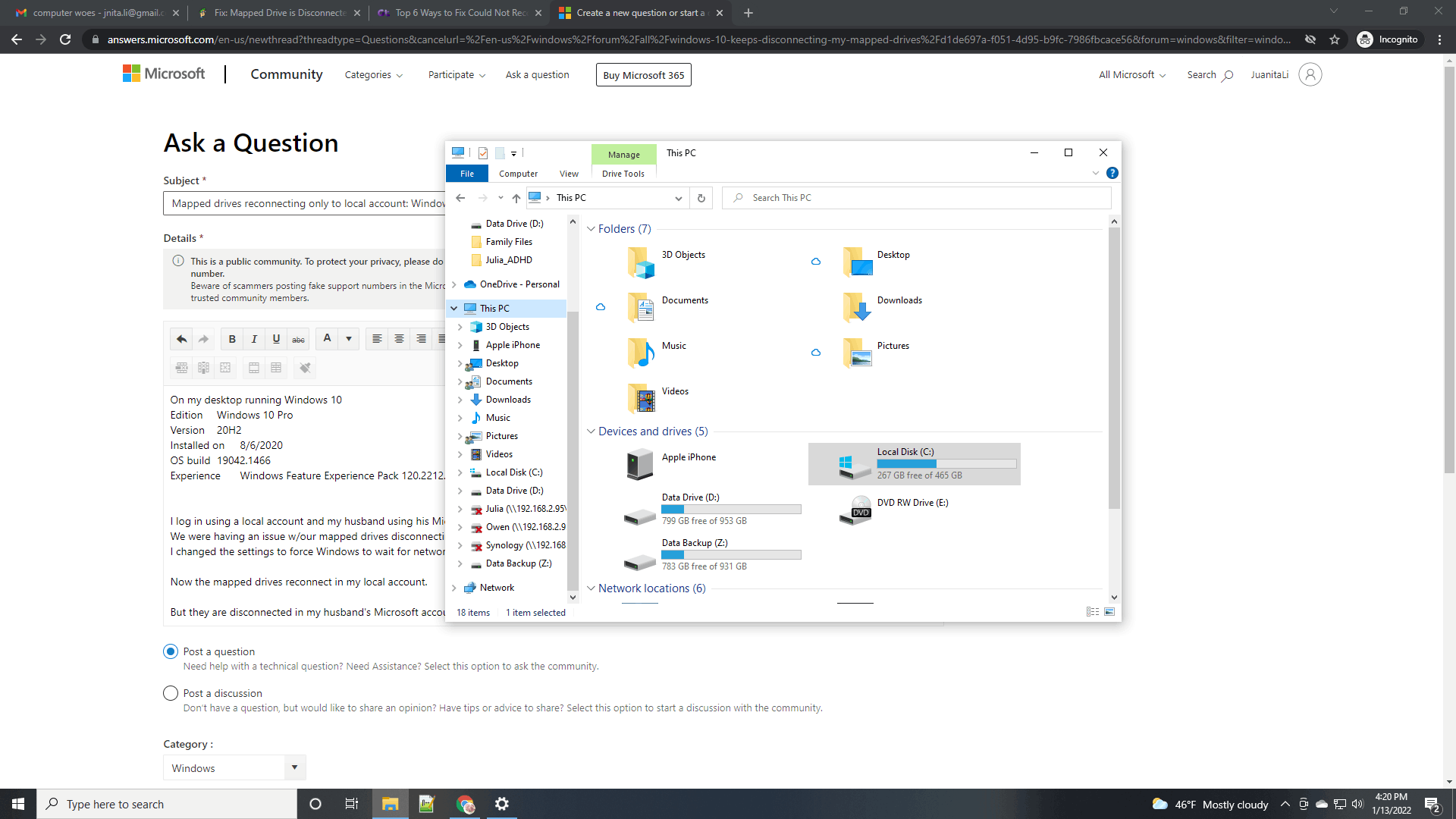This screenshot has width=1456, height=819.
Task: Select the DVD RW Drive (E:) icon
Action: [x=855, y=510]
